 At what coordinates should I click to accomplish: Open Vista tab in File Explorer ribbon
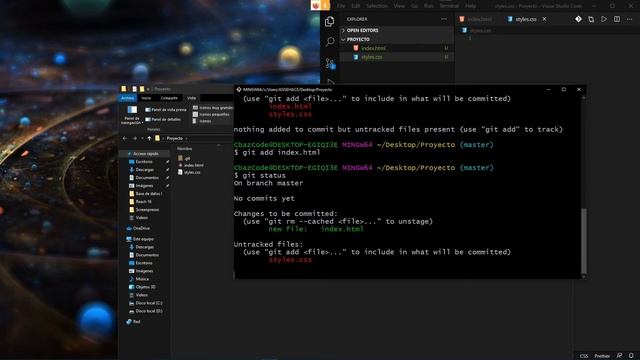(x=191, y=98)
